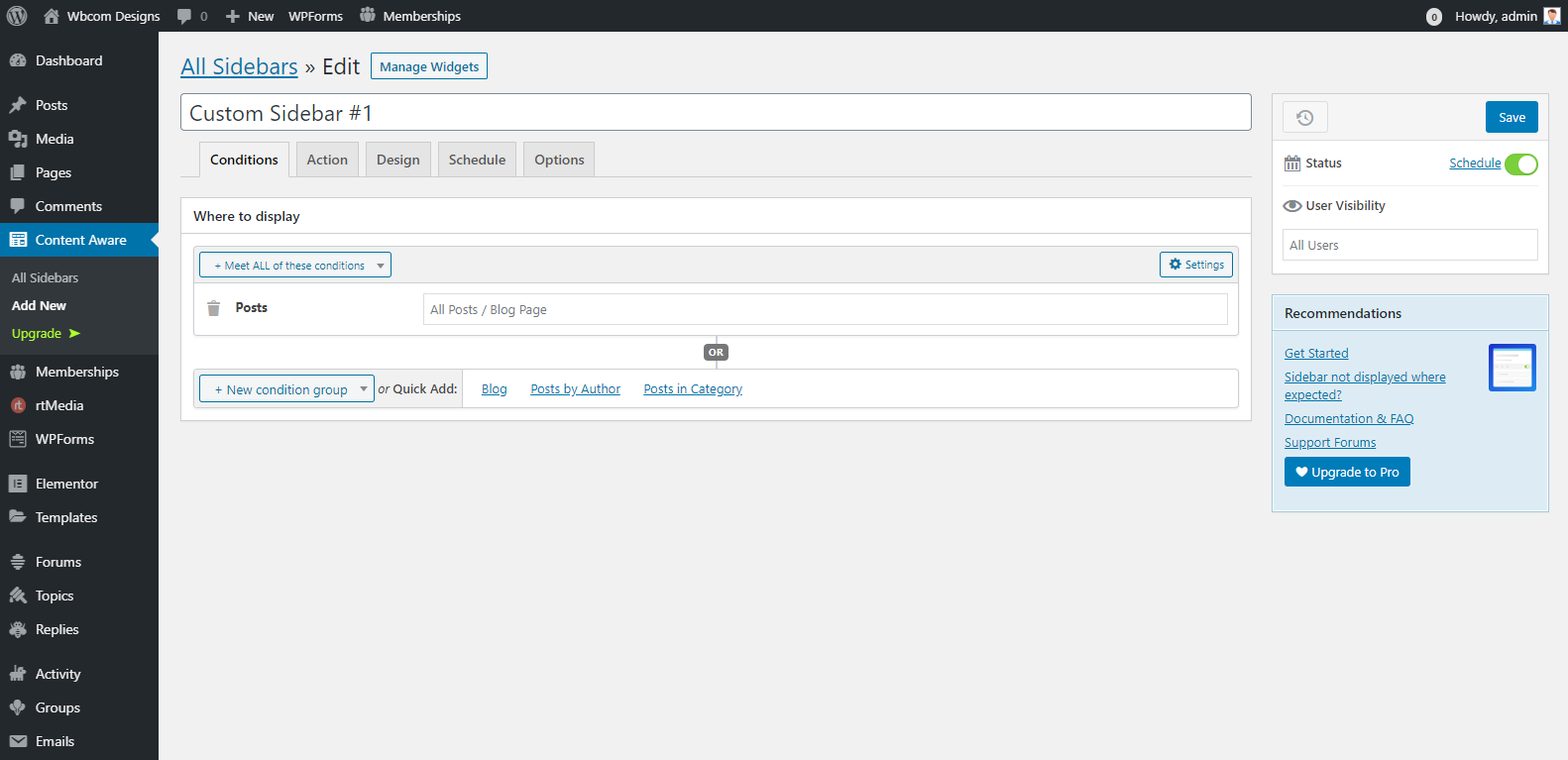Click the User Visibility eye icon
Image resolution: width=1568 pixels, height=760 pixels.
point(1292,206)
